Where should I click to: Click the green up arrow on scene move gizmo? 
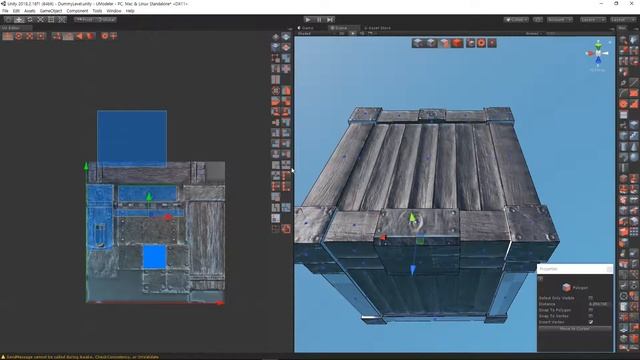click(412, 217)
